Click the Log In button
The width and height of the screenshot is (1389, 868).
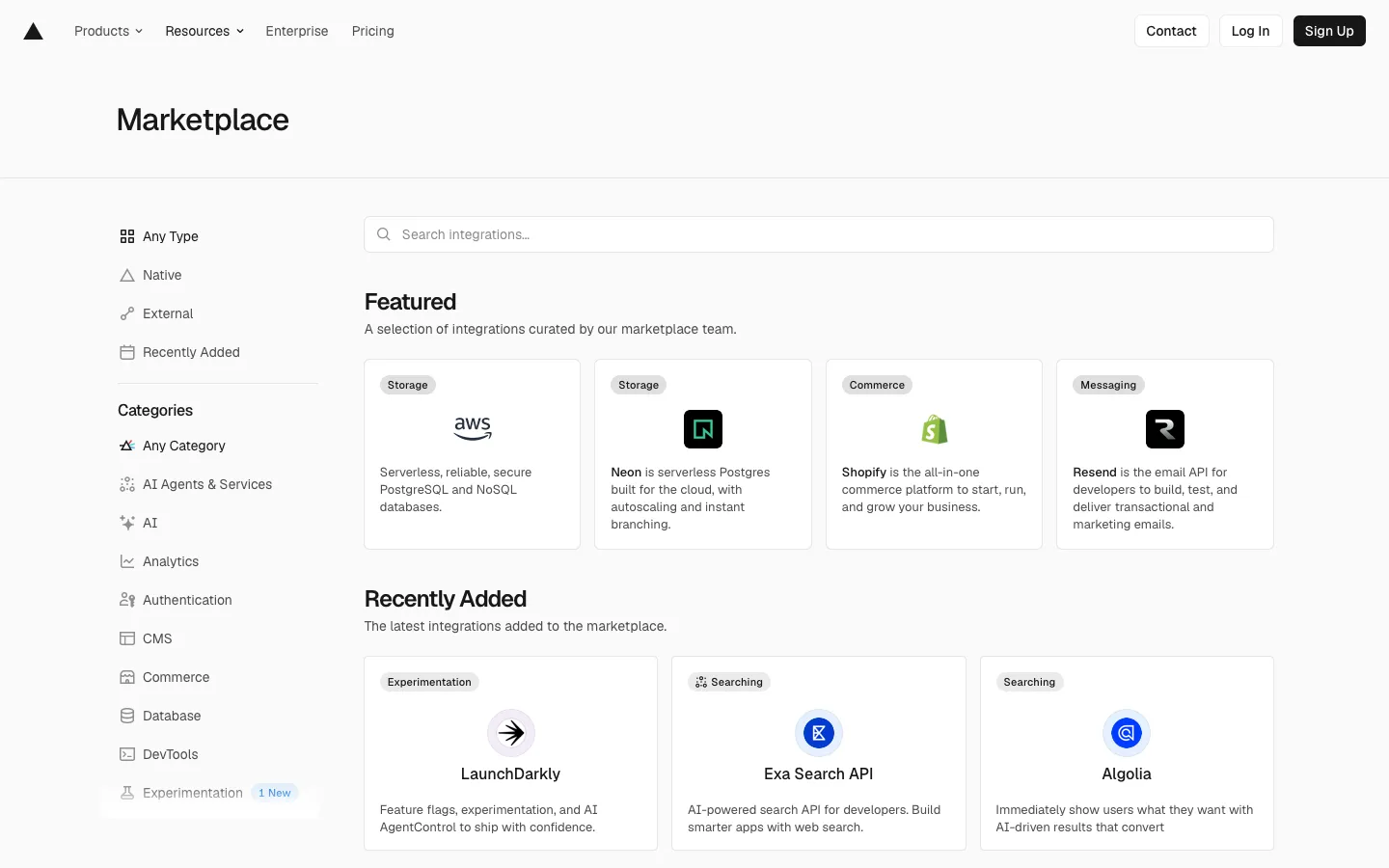click(x=1250, y=31)
